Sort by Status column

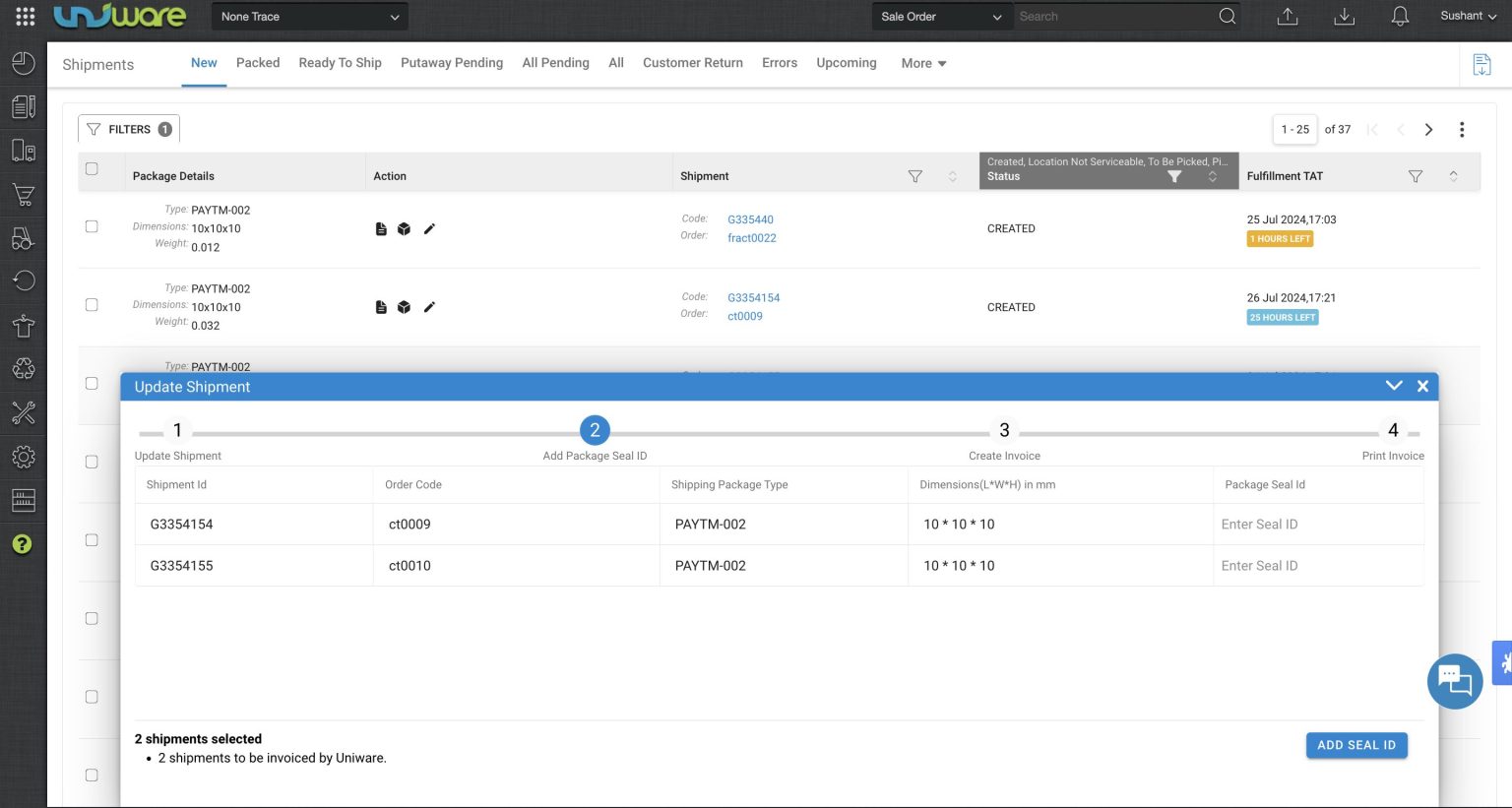pos(1212,176)
